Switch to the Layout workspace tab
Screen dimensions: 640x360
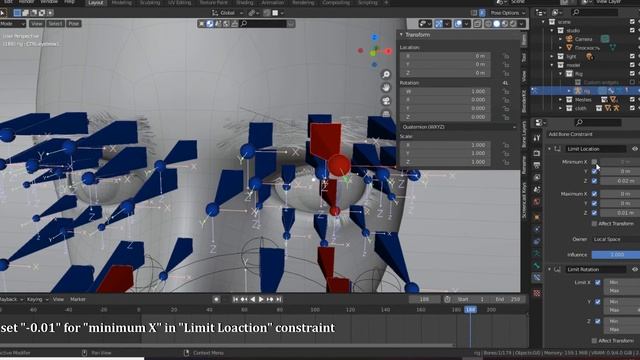coord(96,2)
